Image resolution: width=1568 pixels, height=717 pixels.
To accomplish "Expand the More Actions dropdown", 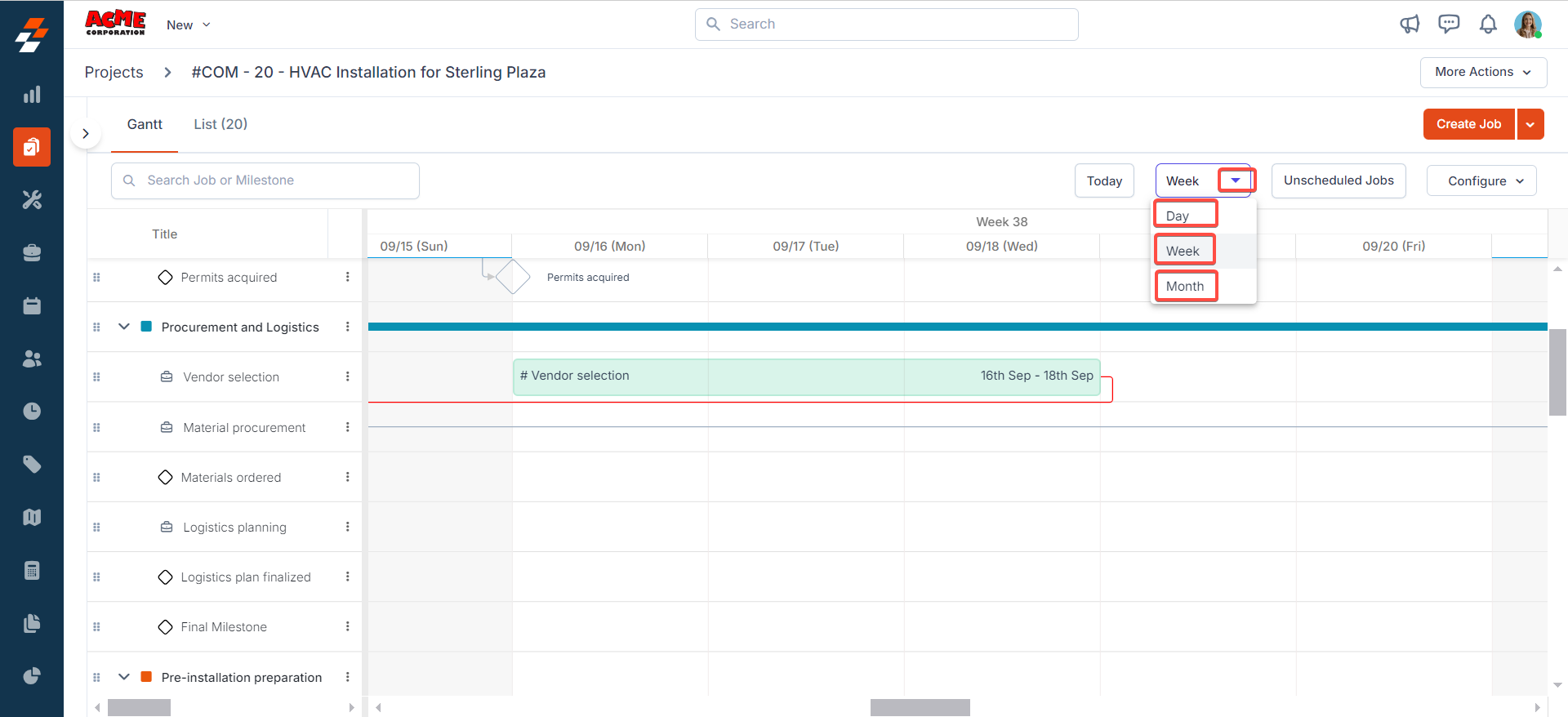I will [1482, 72].
